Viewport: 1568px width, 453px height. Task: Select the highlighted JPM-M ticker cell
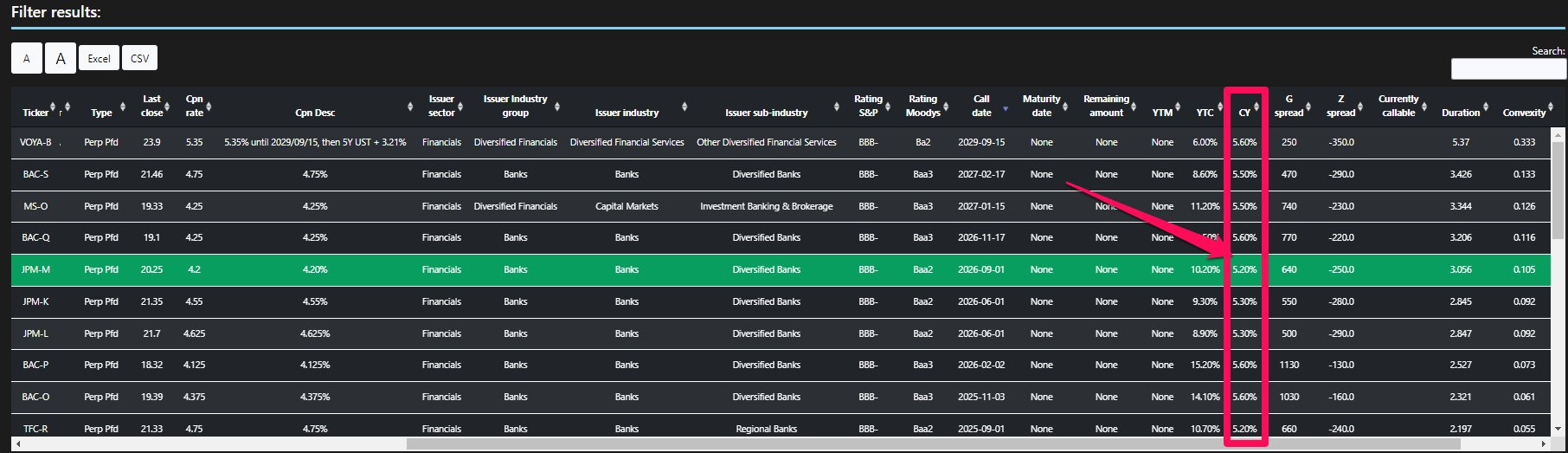[35, 269]
